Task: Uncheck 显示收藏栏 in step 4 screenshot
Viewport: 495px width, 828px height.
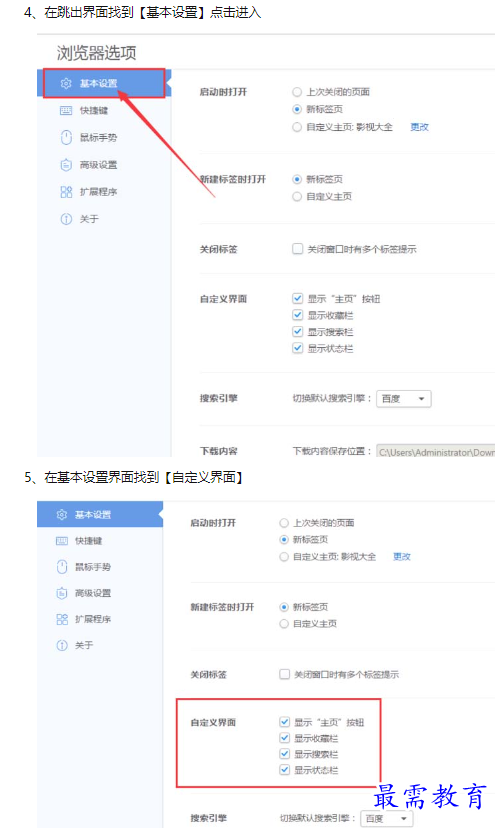Action: point(297,315)
